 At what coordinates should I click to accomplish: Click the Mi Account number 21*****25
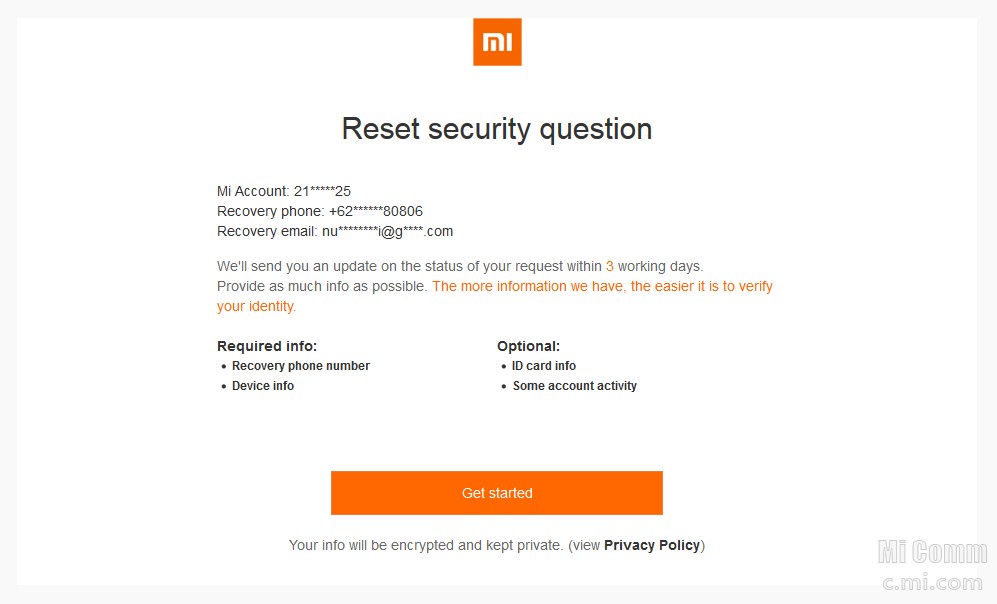pyautogui.click(x=283, y=191)
